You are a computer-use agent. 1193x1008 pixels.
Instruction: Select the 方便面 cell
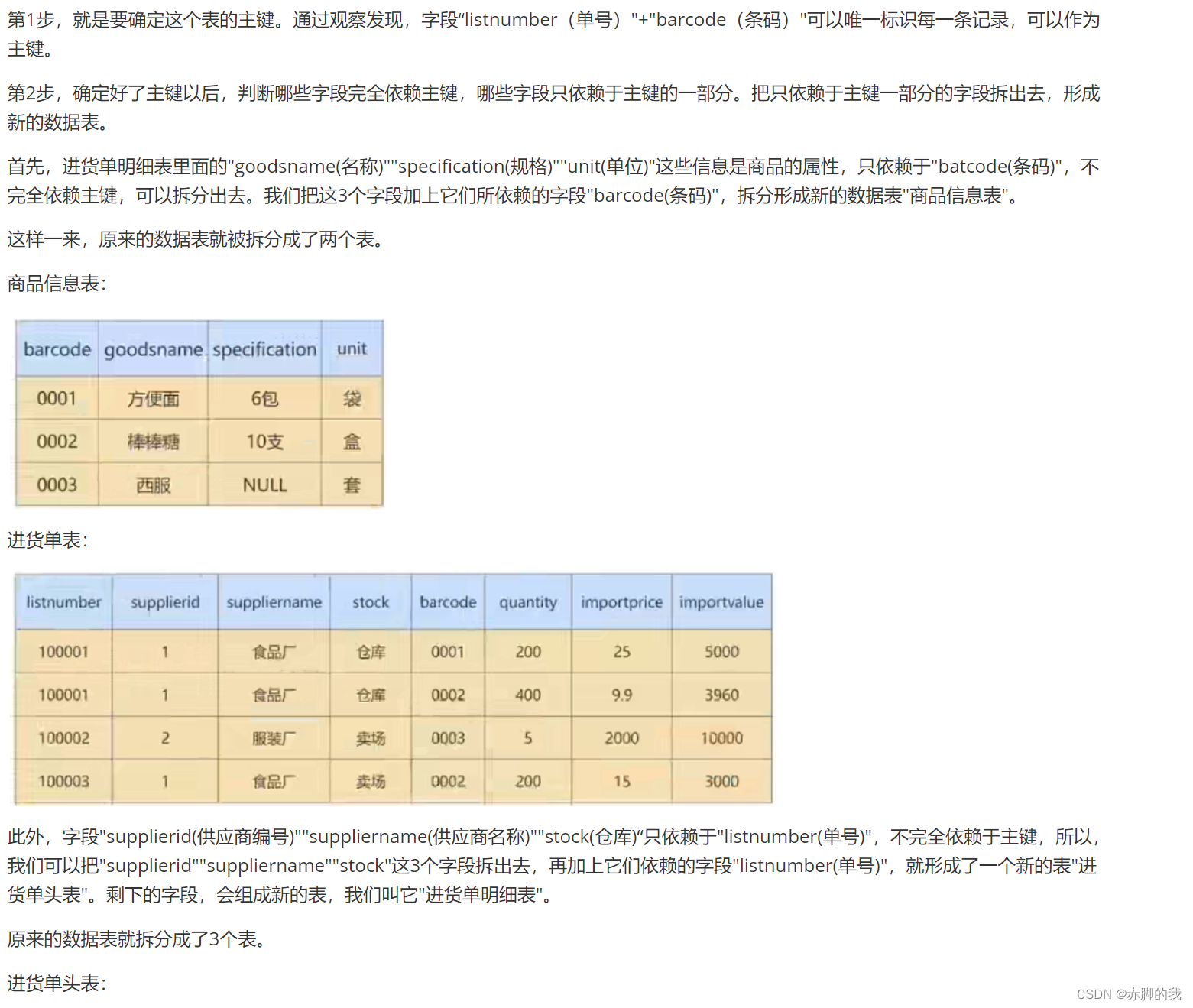[x=152, y=398]
